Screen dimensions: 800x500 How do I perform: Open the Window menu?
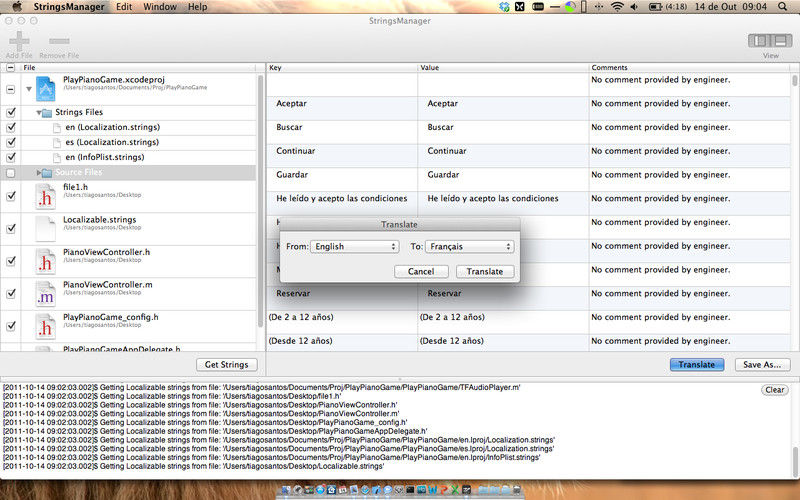pos(160,7)
